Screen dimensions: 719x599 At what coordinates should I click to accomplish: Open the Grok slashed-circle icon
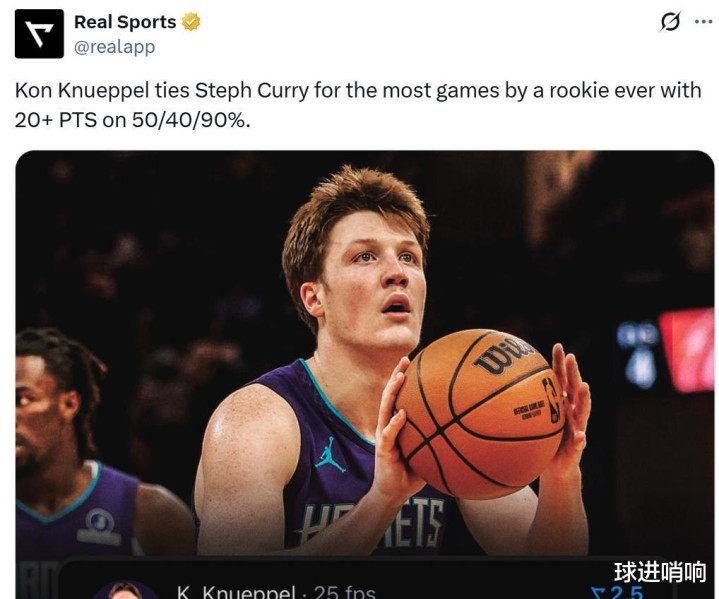tap(670, 22)
